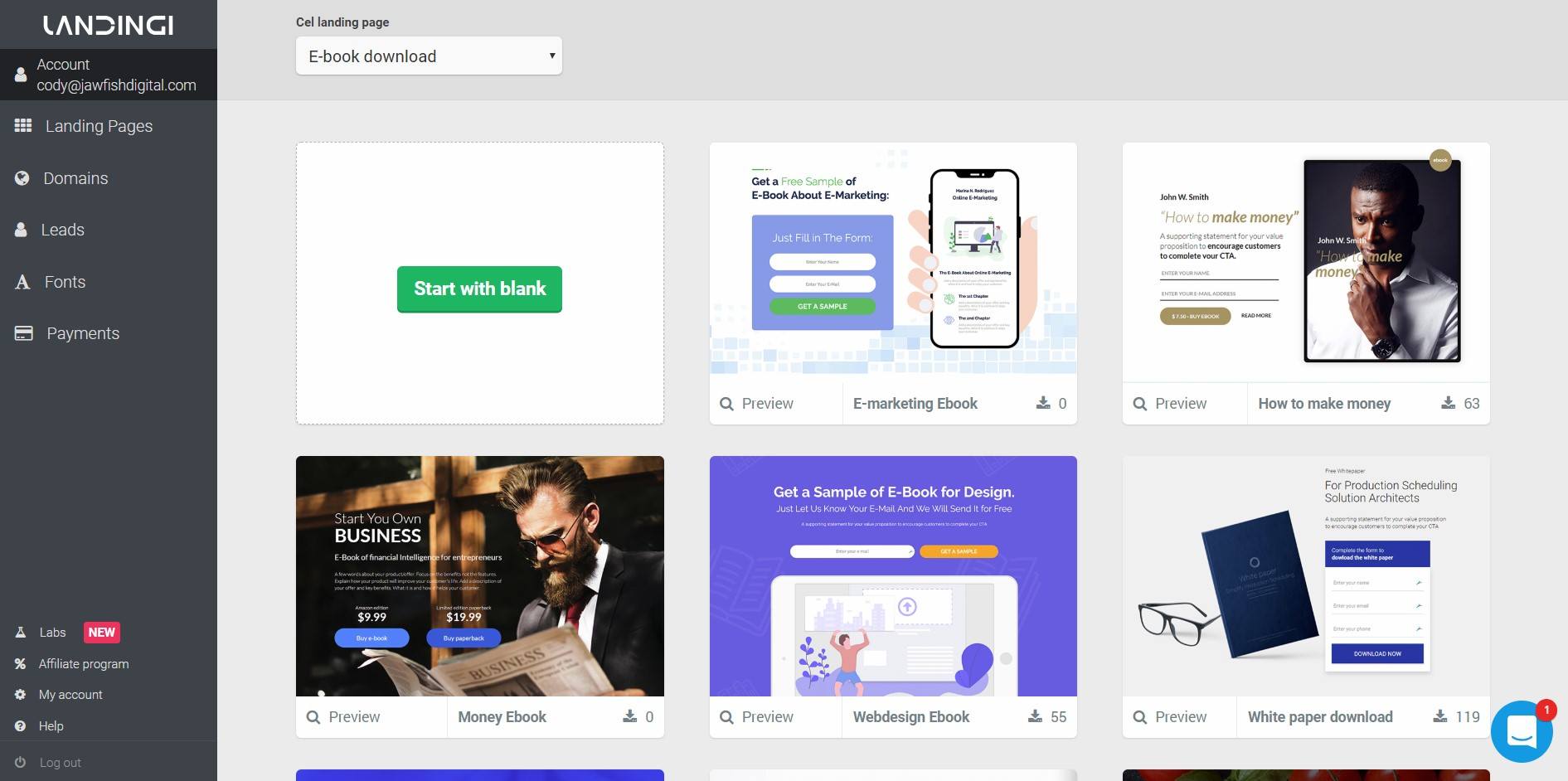
Task: Click the Log out power icon
Action: (21, 763)
